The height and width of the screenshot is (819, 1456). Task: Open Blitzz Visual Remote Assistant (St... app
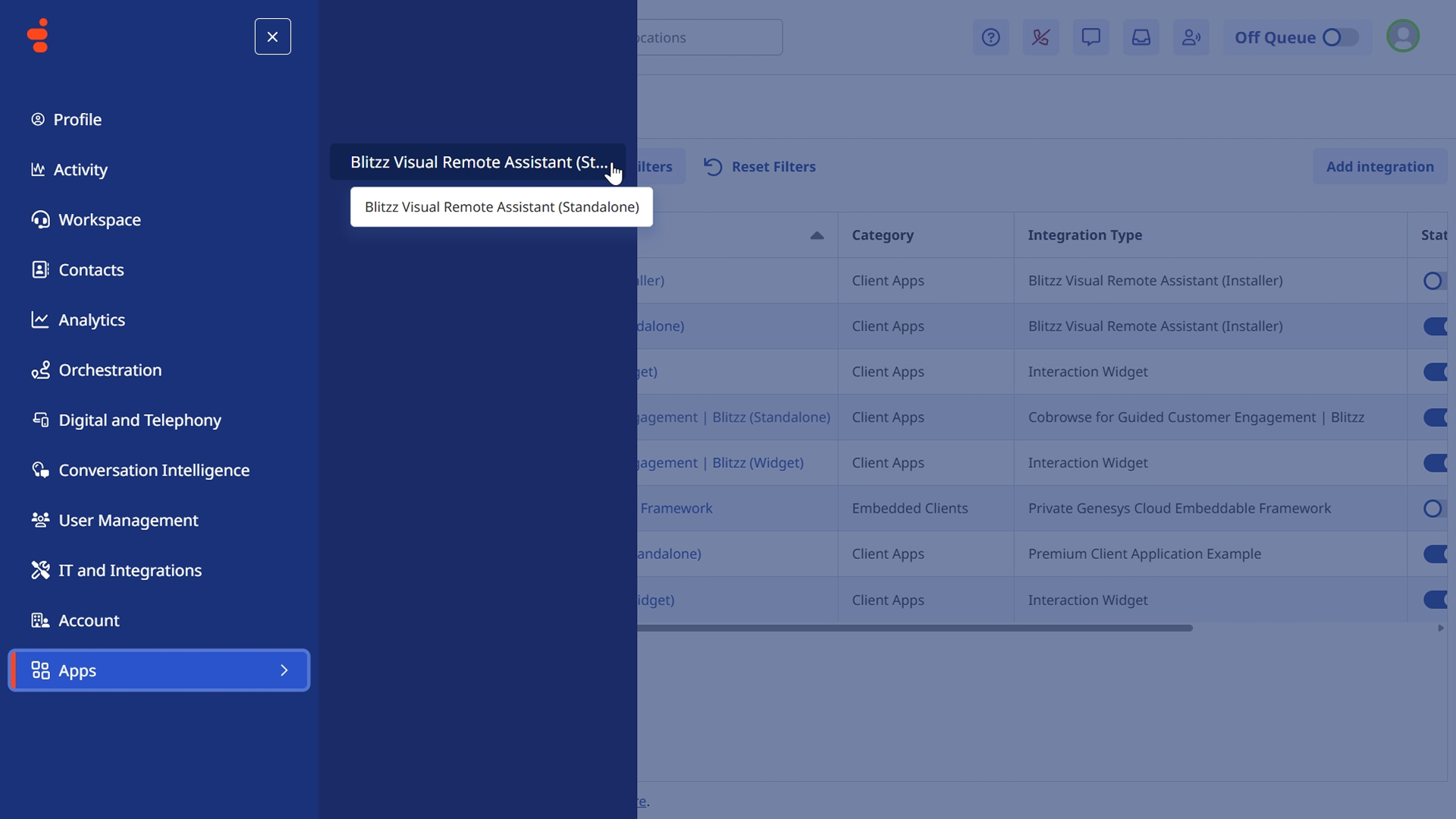coord(478,162)
